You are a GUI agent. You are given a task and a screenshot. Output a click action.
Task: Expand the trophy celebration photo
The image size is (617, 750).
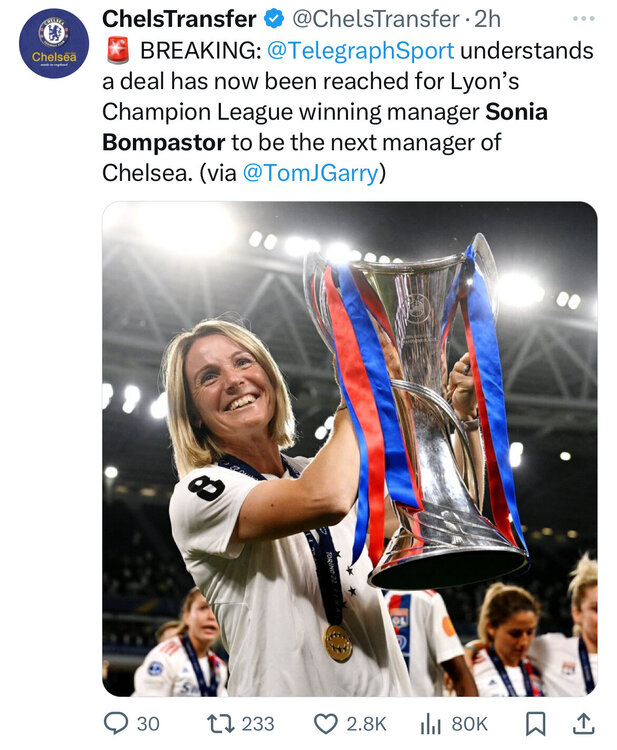(350, 449)
